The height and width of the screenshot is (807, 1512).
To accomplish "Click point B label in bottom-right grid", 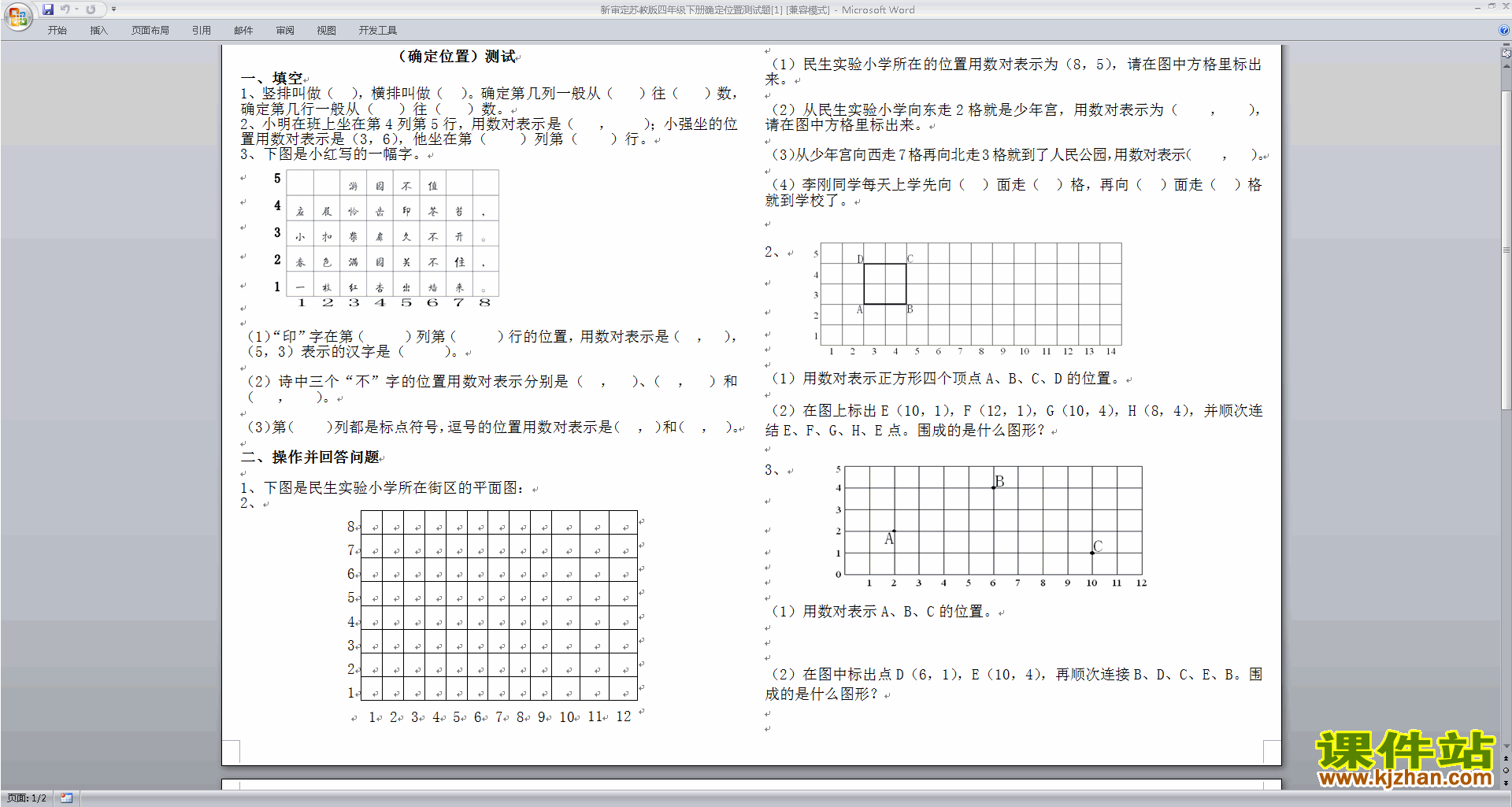I will [x=999, y=481].
